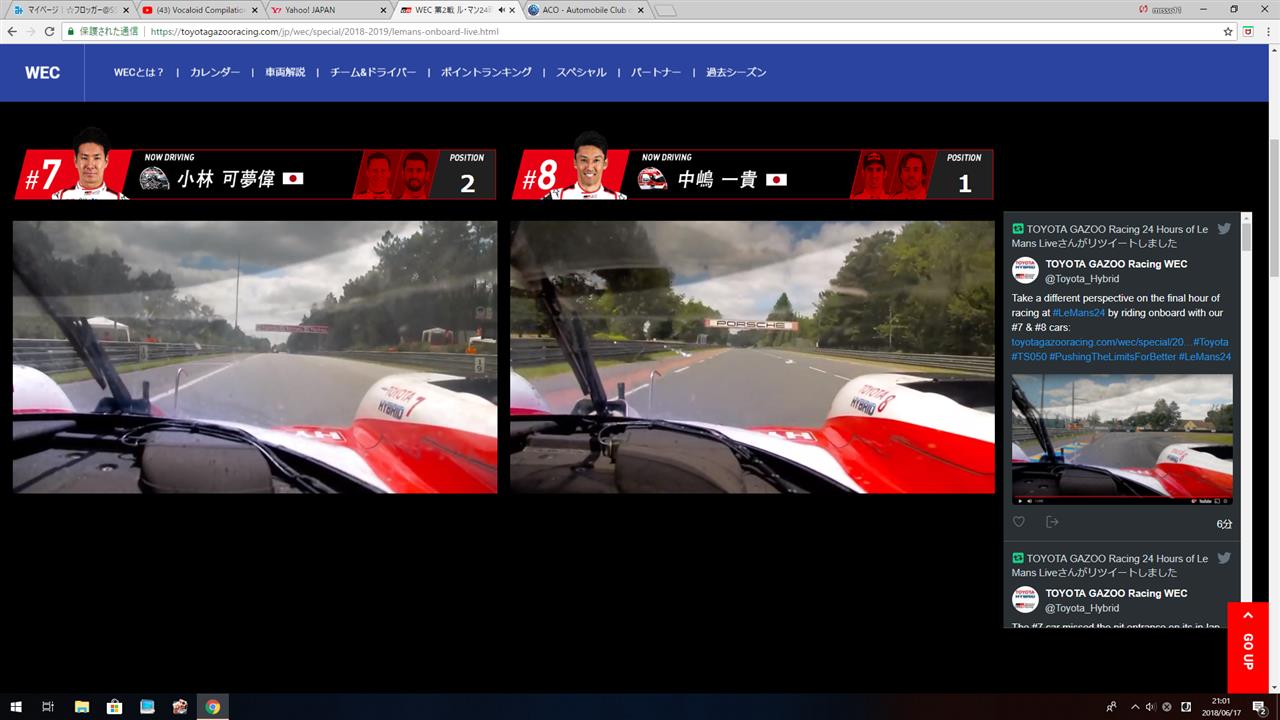1280x720 pixels.
Task: Open the #LeMans24 hashtag after 'racing at'
Action: coord(1077,313)
